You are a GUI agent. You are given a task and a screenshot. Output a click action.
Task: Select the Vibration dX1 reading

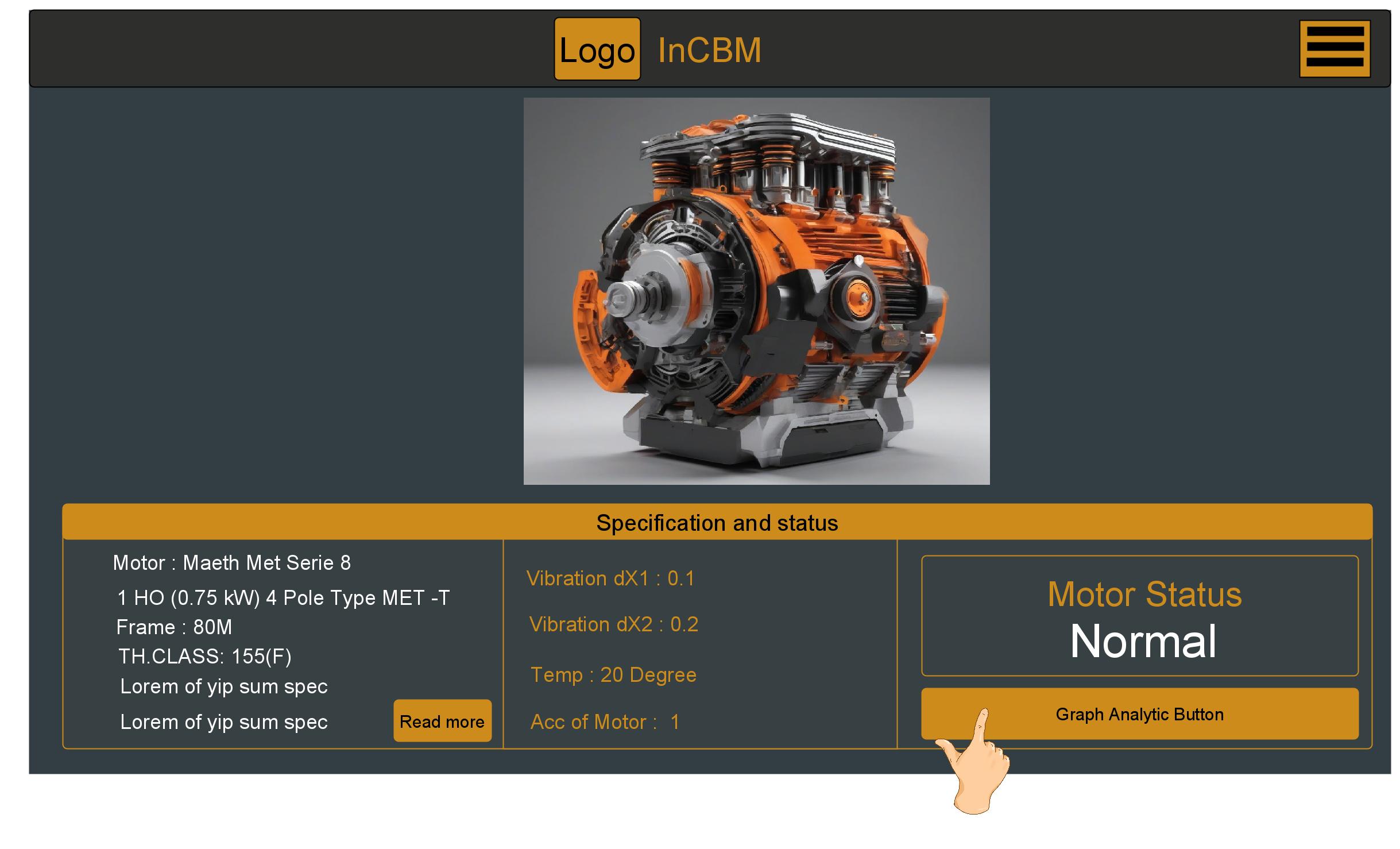[611, 579]
